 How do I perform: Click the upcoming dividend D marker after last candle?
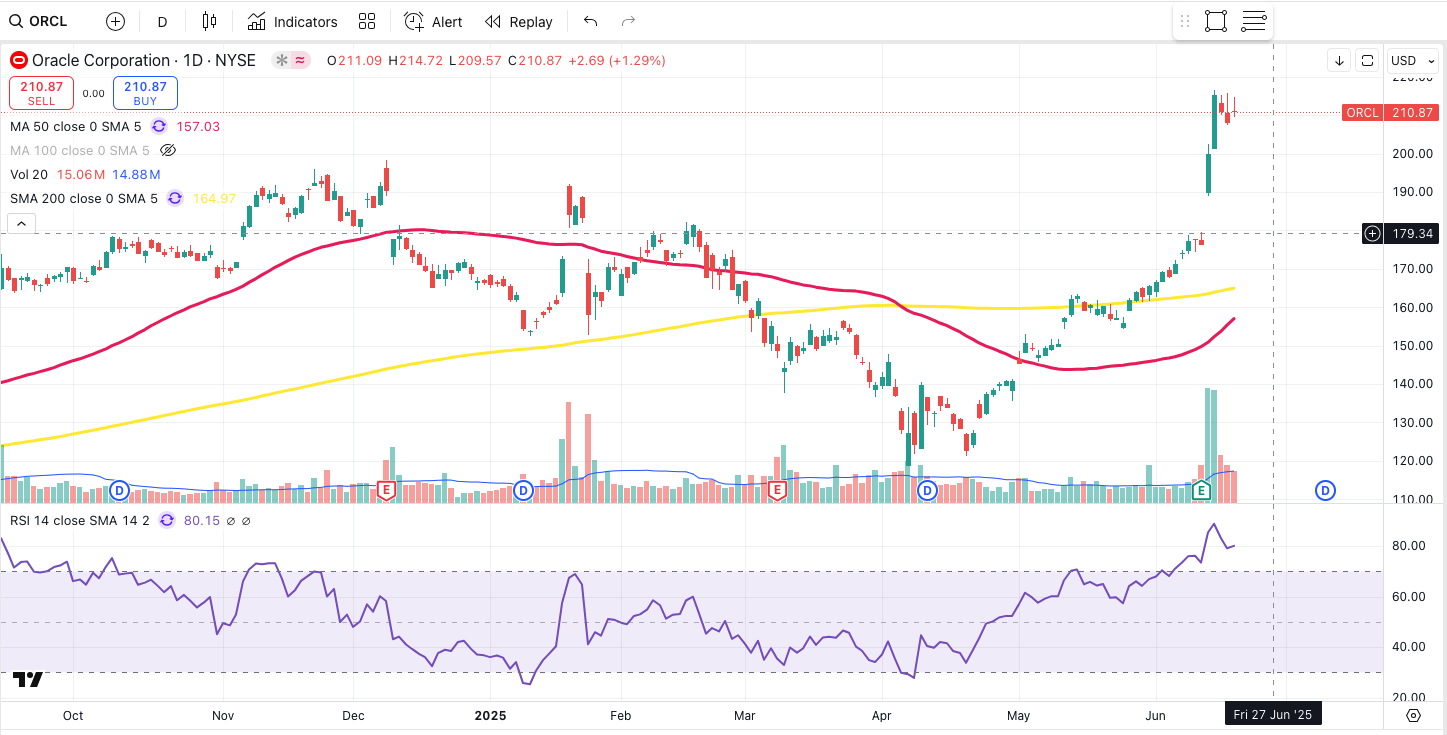click(x=1325, y=490)
